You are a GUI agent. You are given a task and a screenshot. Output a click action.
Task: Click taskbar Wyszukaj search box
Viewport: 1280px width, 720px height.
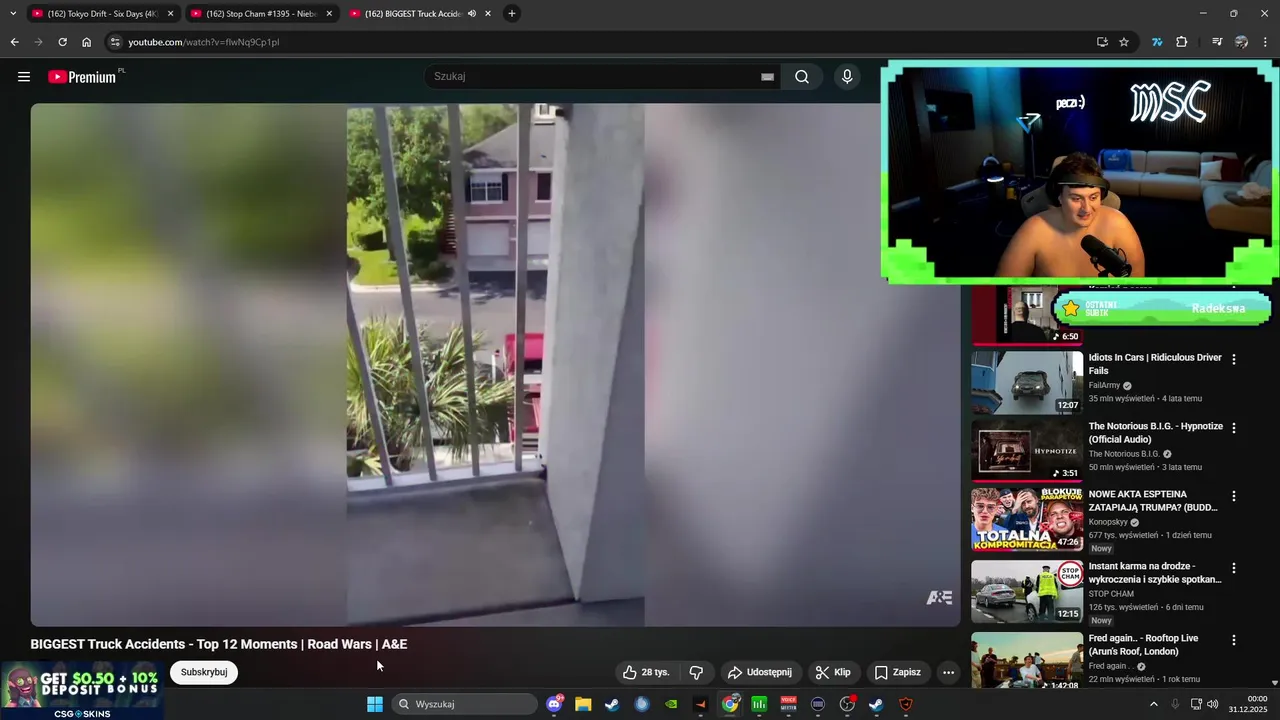pos(465,704)
